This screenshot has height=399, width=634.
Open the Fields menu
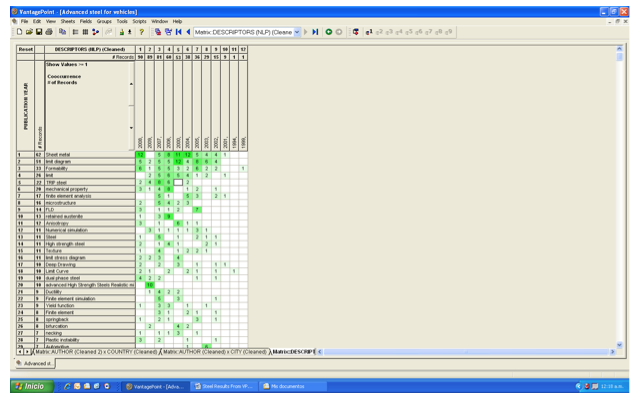86,21
